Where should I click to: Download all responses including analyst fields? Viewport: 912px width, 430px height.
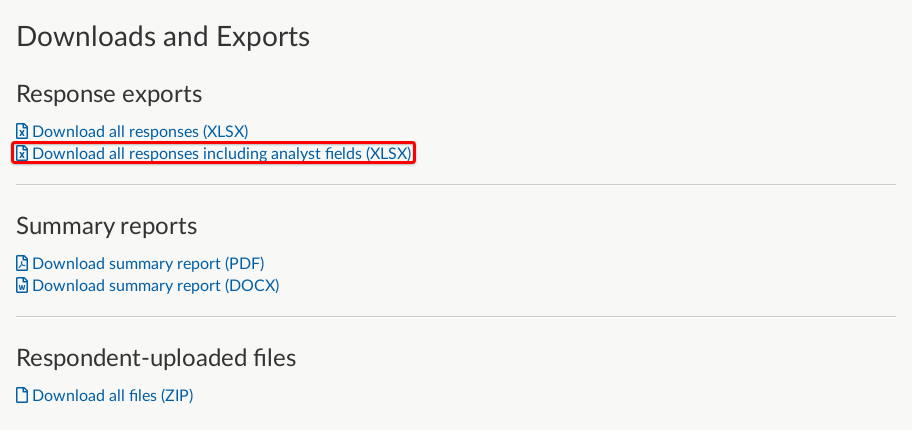tap(222, 154)
